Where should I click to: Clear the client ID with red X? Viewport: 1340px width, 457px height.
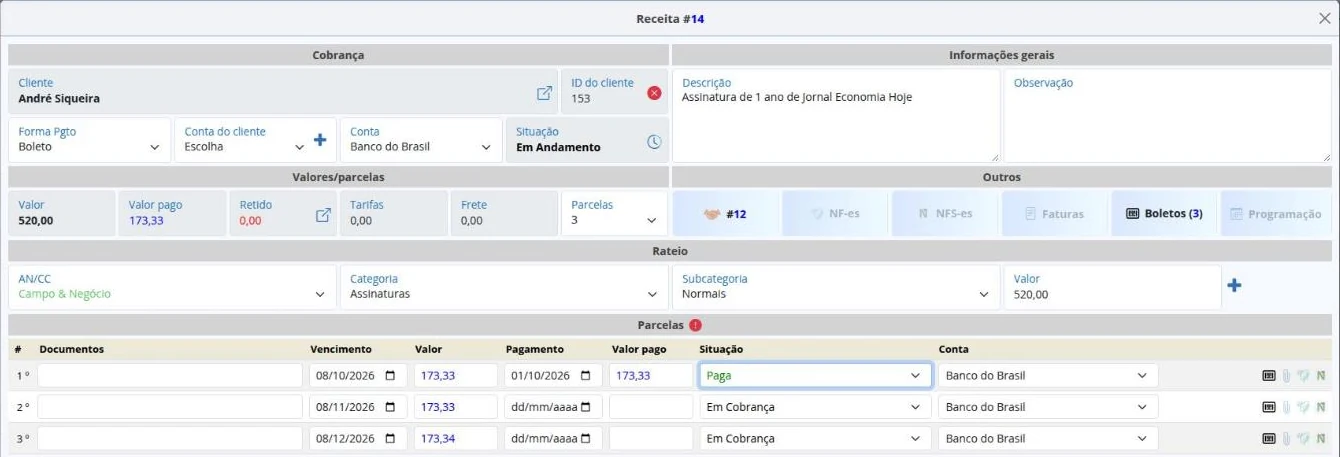coord(654,93)
